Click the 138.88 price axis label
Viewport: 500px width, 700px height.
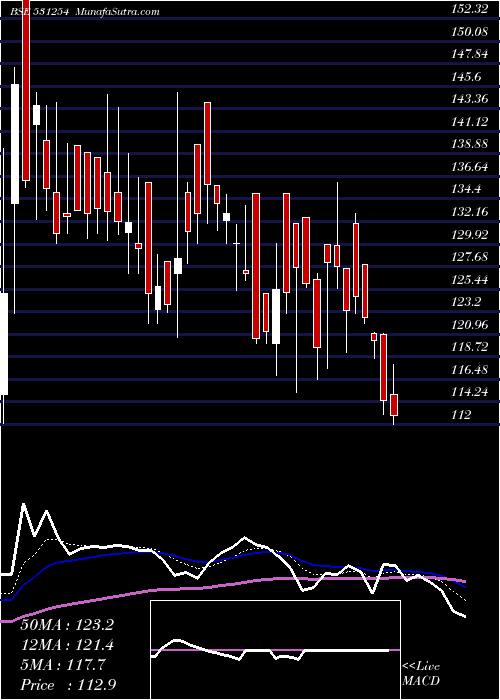pos(470,145)
